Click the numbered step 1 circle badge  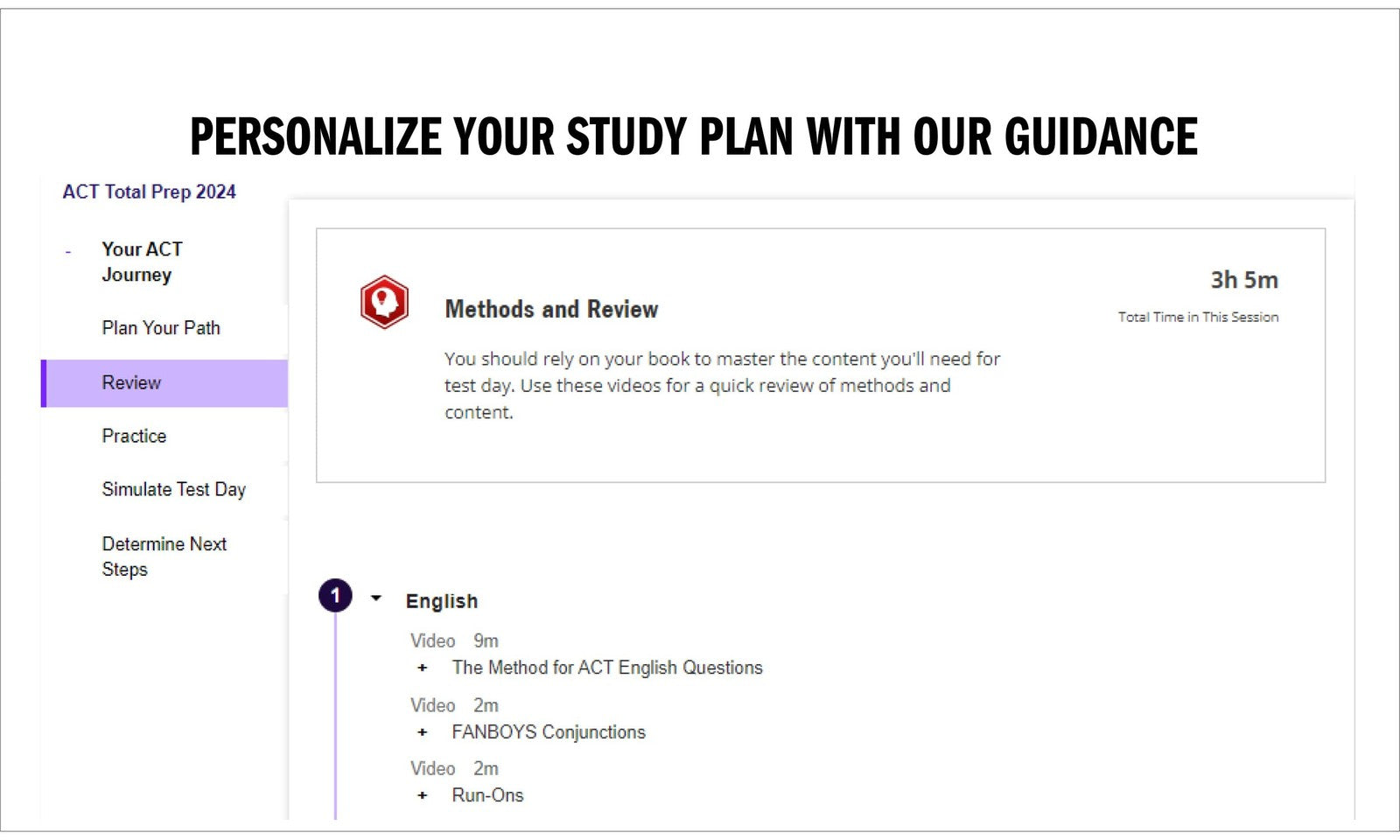tap(335, 596)
